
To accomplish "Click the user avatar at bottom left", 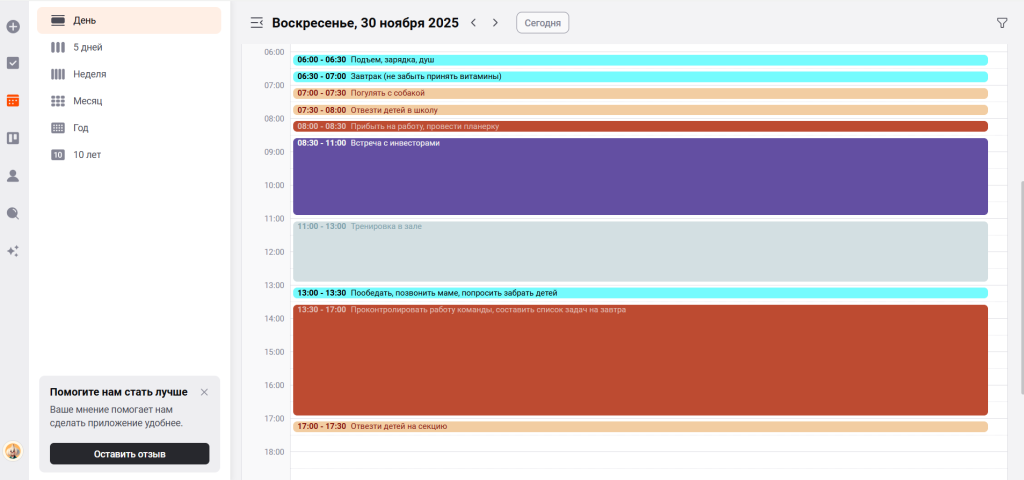I will tap(13, 451).
